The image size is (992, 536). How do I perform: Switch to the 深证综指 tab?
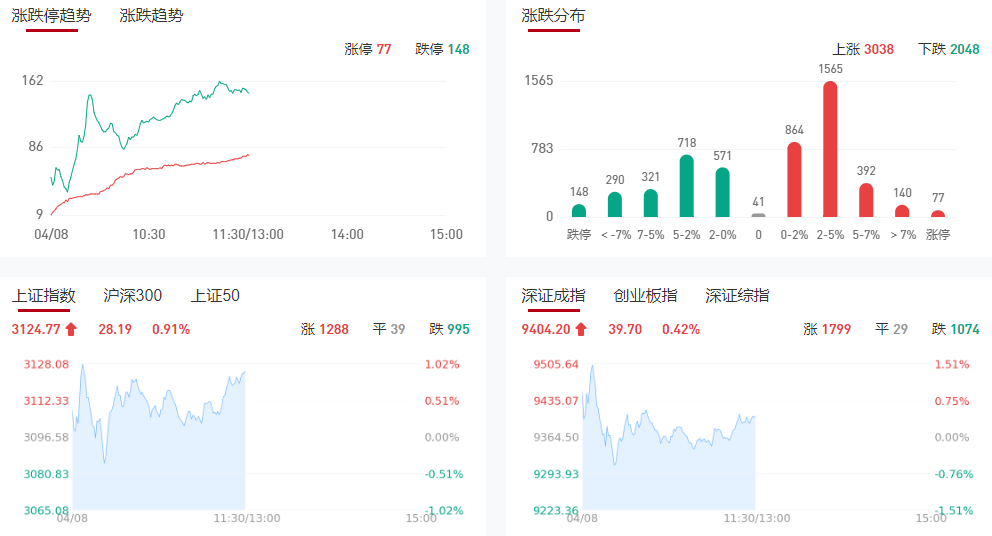737,295
